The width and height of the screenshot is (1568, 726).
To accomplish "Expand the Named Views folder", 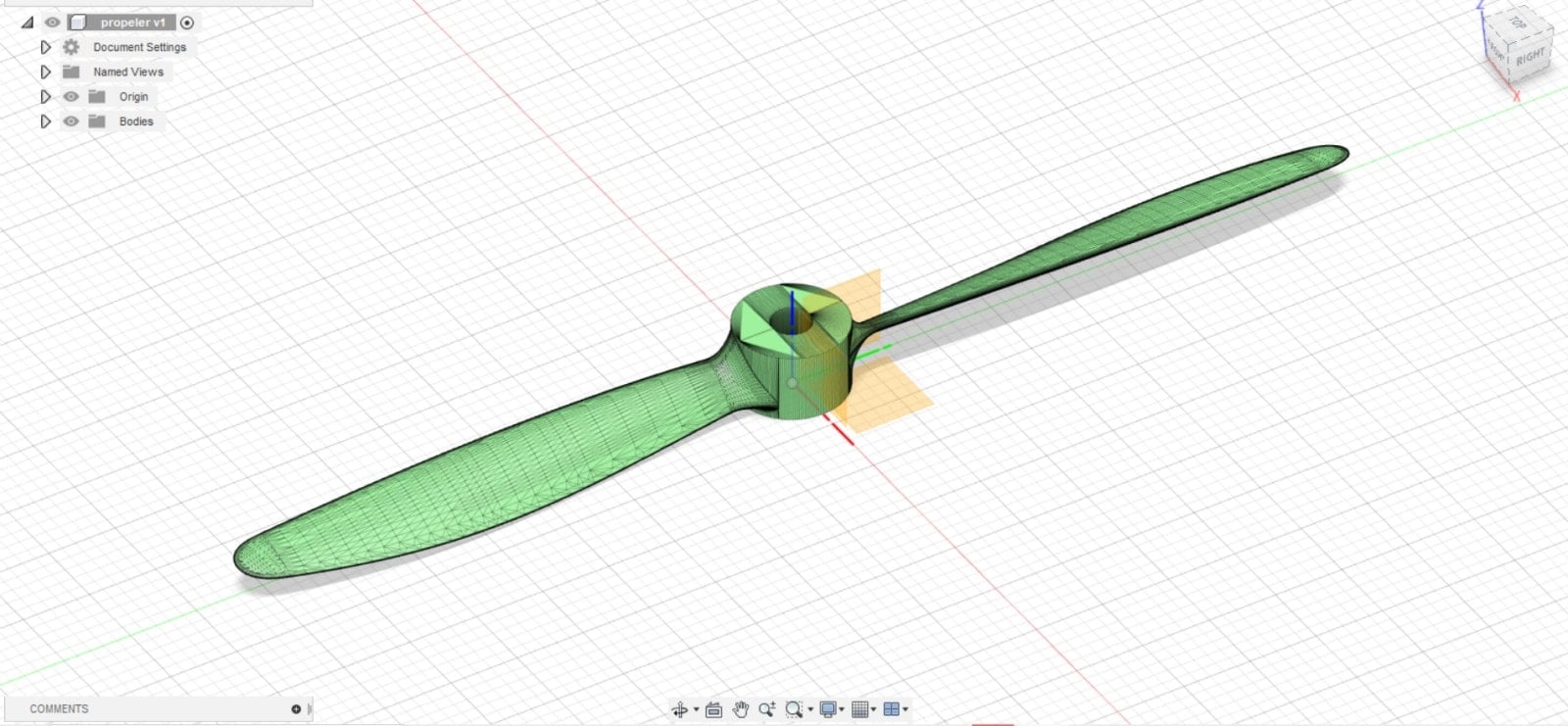I will pos(45,72).
